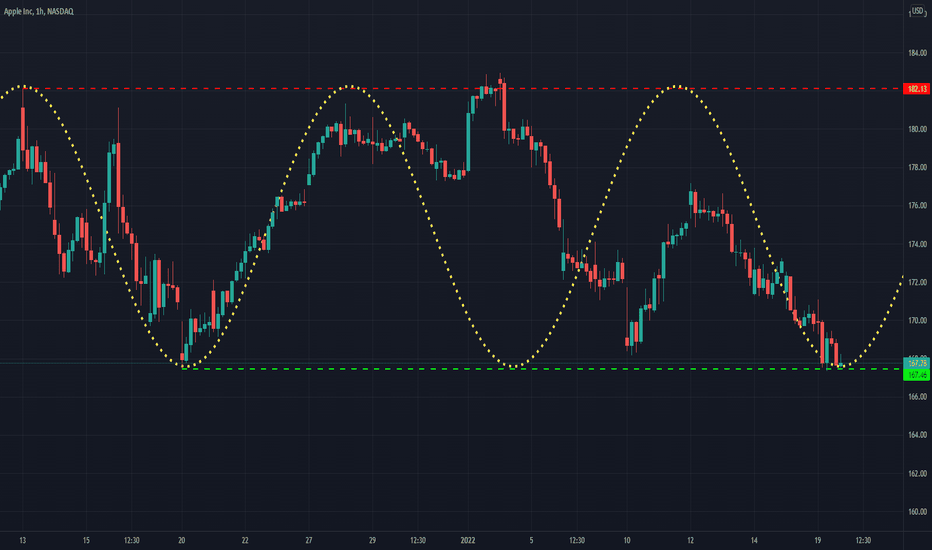The image size is (932, 550).
Task: Click the 160.00 price scale label
Action: [917, 511]
